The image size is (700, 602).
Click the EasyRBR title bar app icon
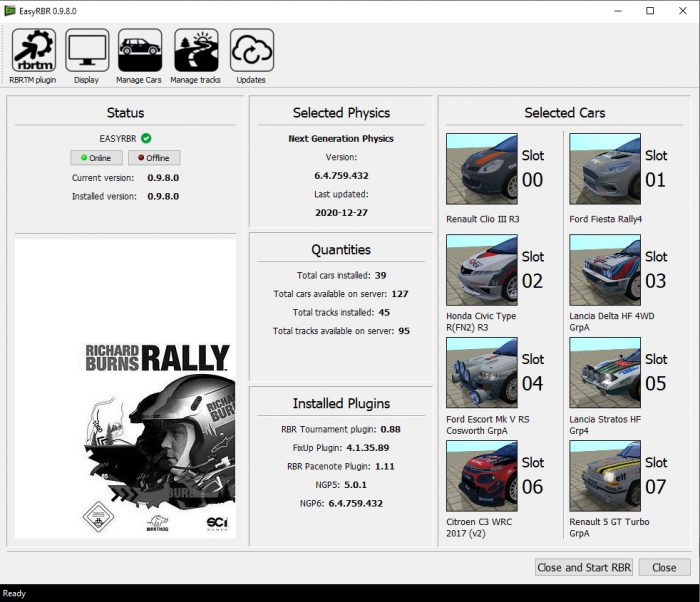pos(9,11)
